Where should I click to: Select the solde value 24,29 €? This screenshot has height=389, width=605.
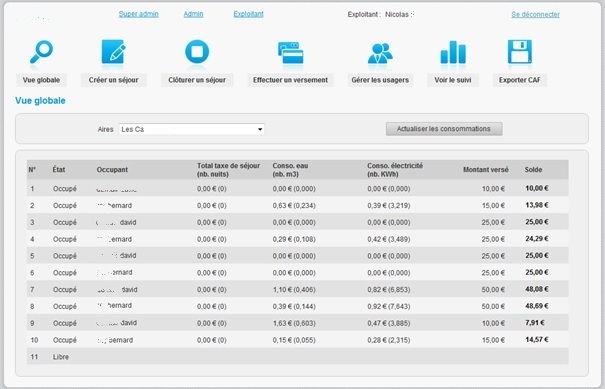tap(537, 238)
